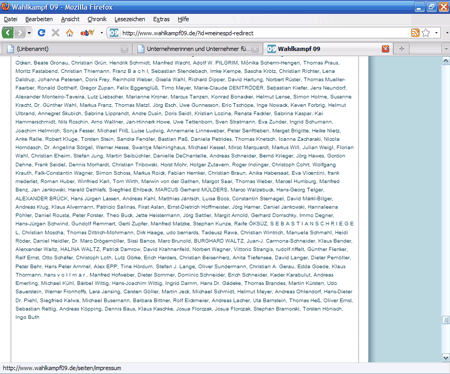Click the name Marie-Claude DEMTRÖDER
450x374 pixels.
click(228, 88)
